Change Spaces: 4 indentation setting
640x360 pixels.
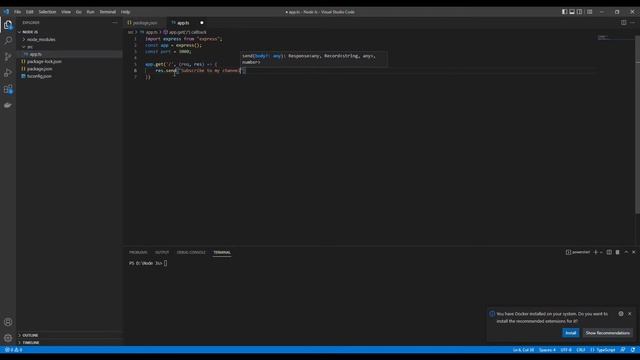tap(547, 350)
